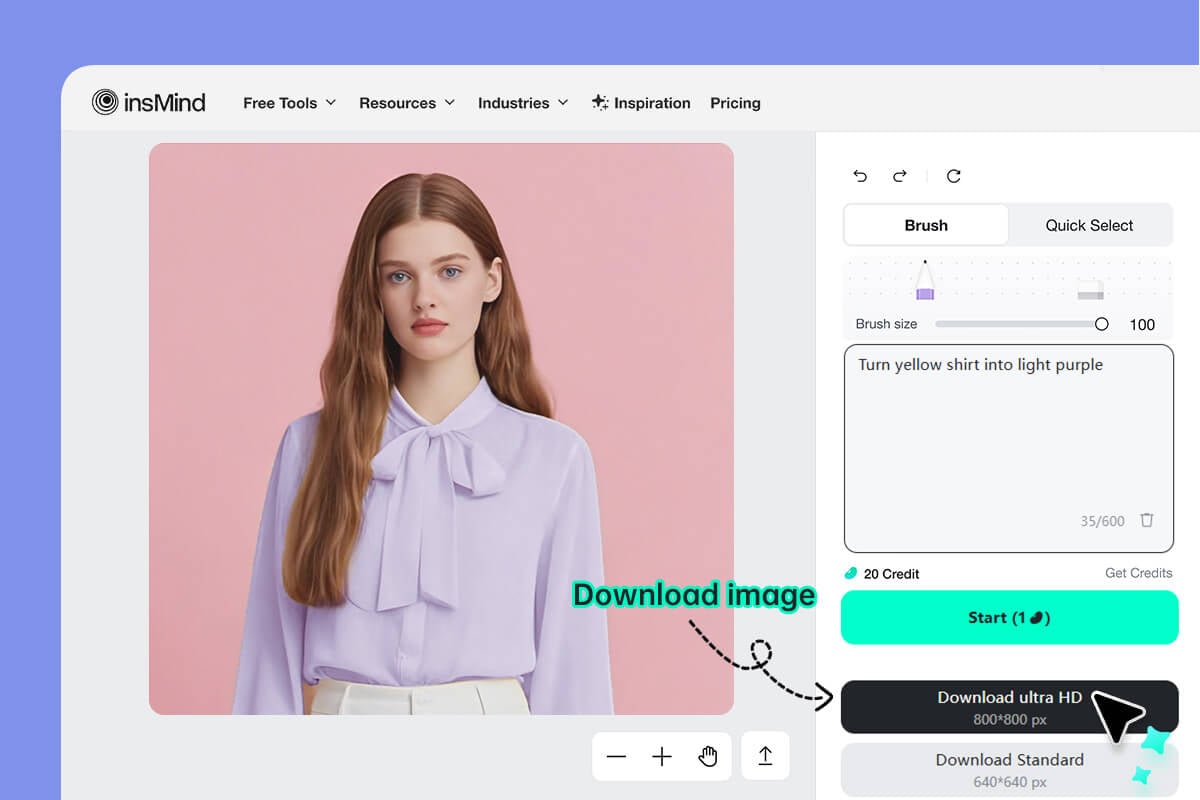Switch to the Quick Select tab
1200x800 pixels.
pos(1089,225)
